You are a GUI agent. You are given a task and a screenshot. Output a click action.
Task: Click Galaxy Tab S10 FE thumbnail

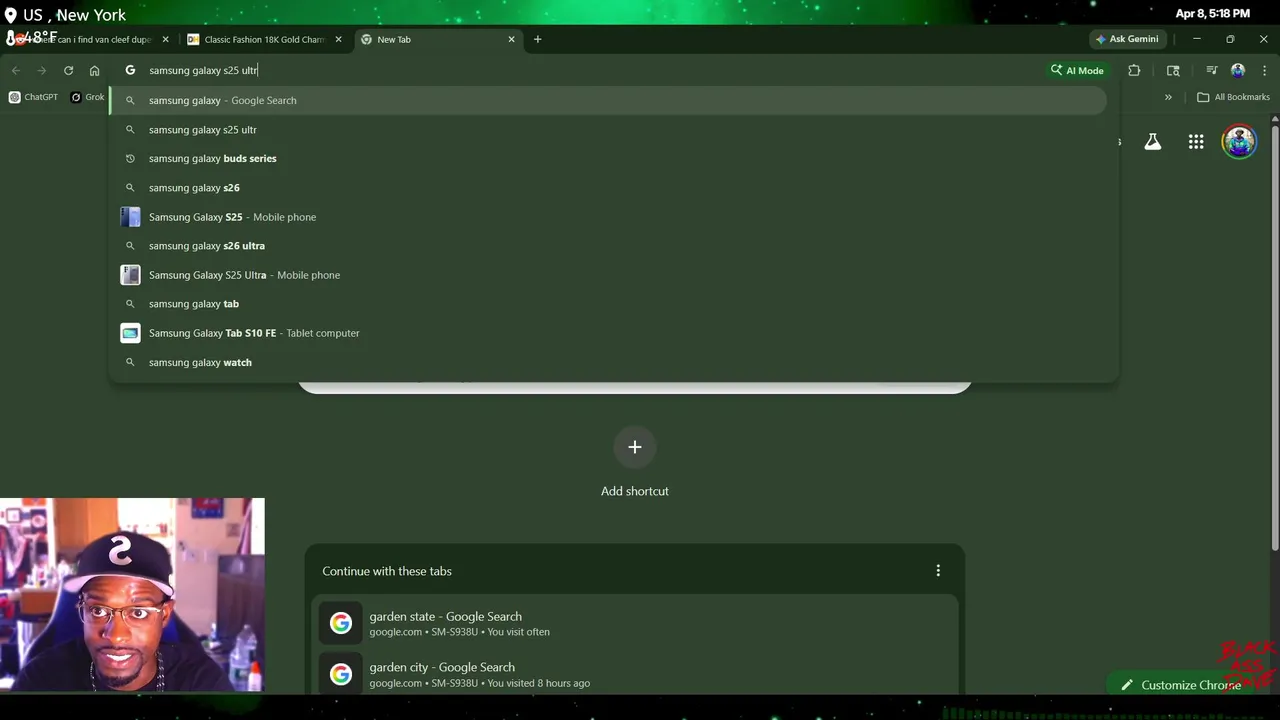point(130,333)
